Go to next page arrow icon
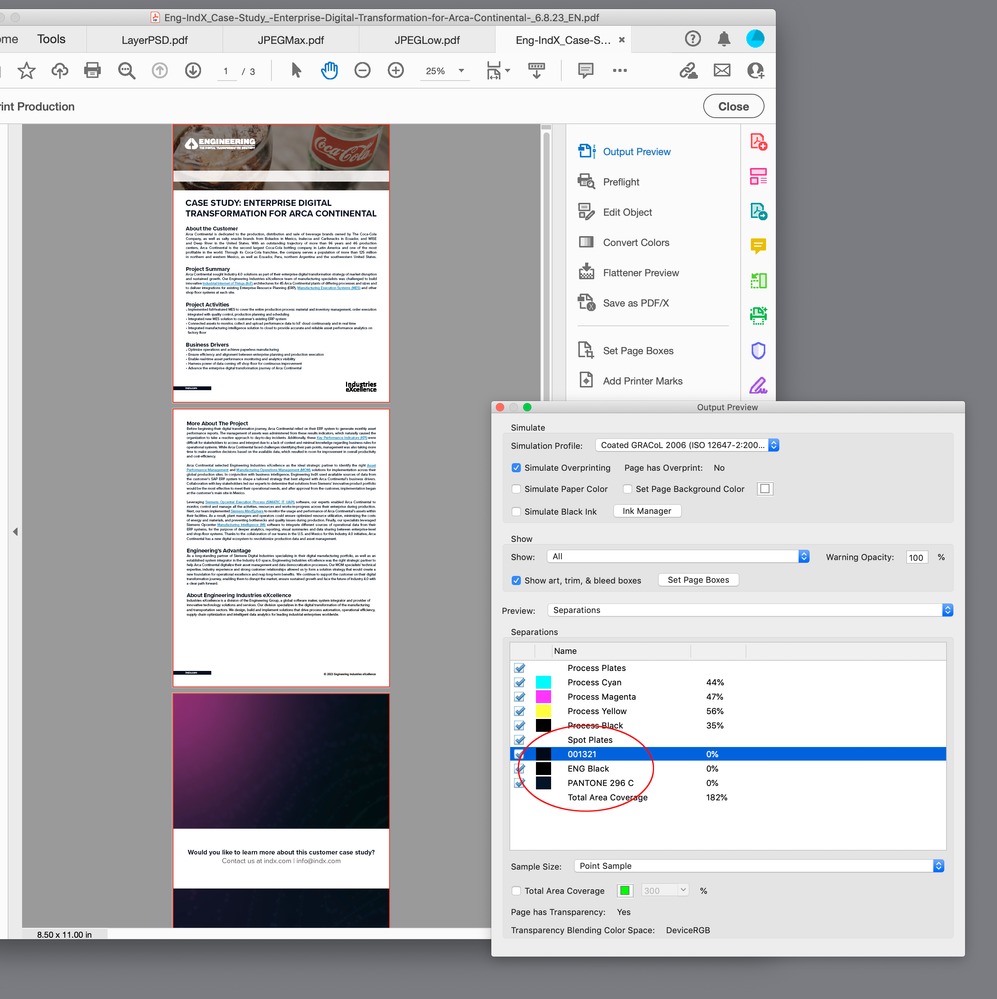Screen dimensions: 997x999 [x=193, y=70]
